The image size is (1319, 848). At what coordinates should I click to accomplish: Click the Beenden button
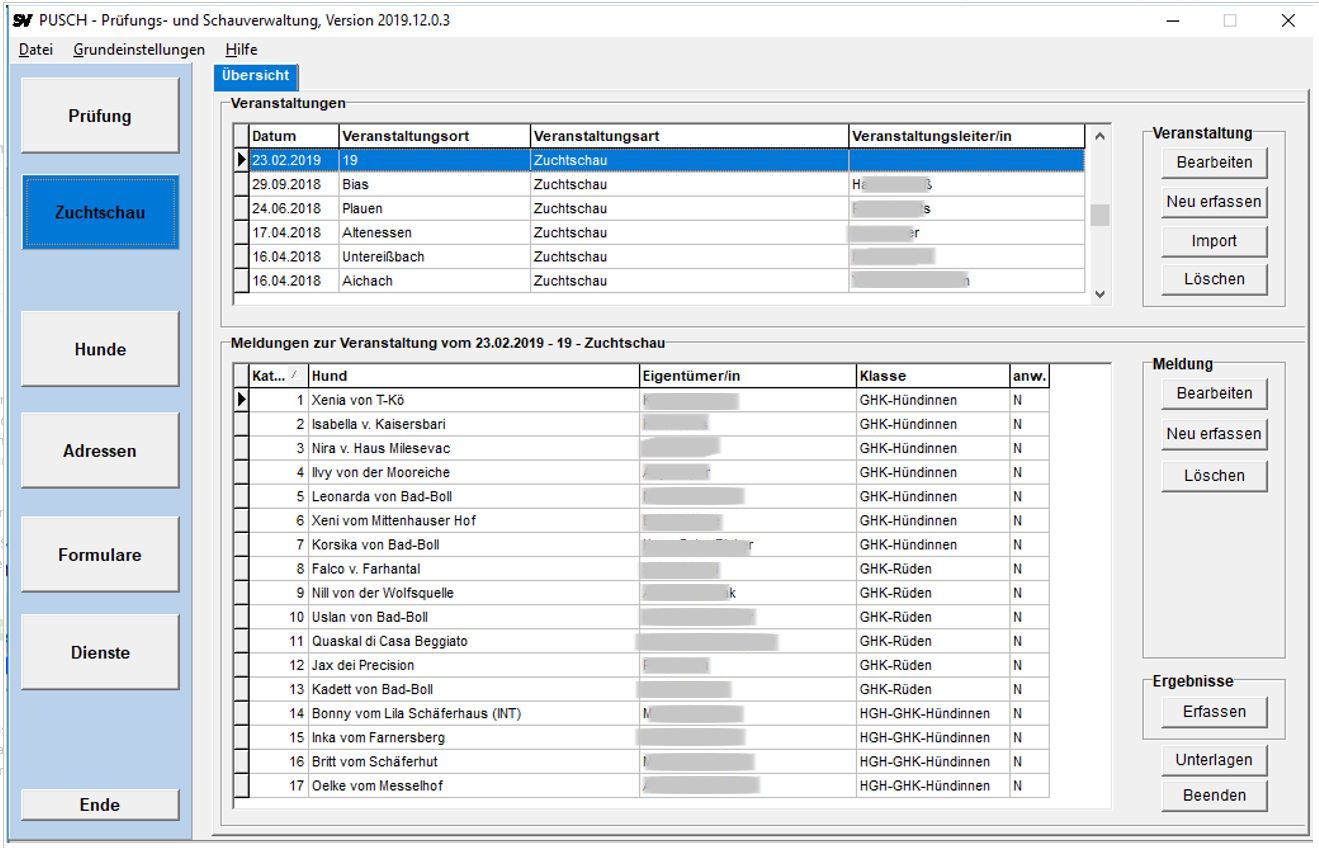[x=1214, y=795]
